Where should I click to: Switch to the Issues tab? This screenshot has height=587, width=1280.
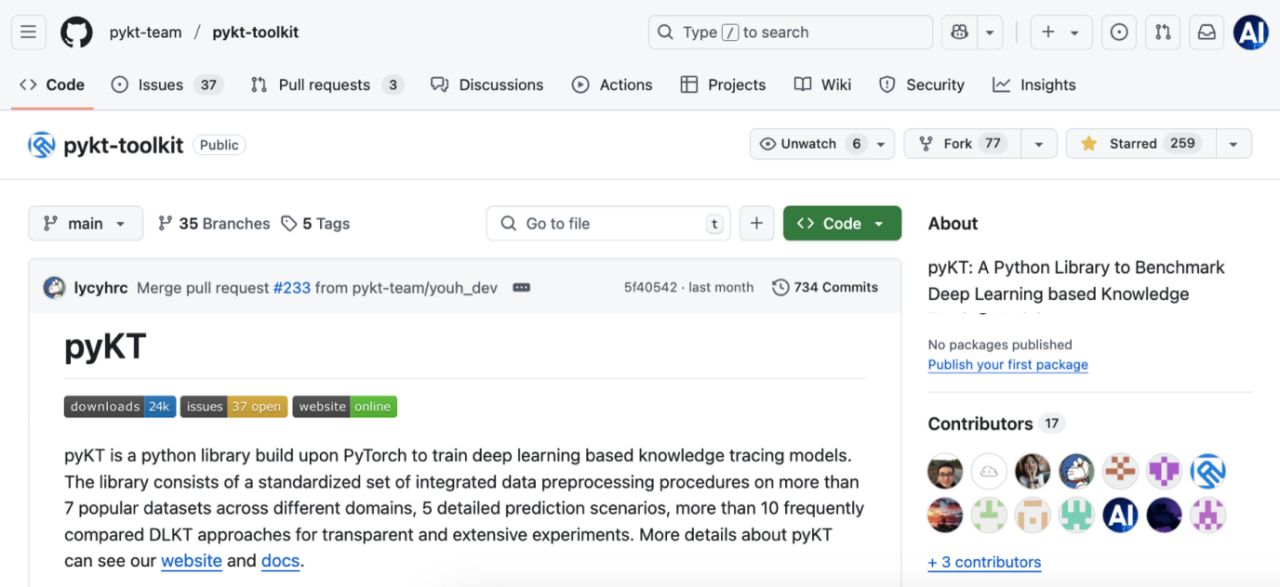pyautogui.click(x=165, y=85)
